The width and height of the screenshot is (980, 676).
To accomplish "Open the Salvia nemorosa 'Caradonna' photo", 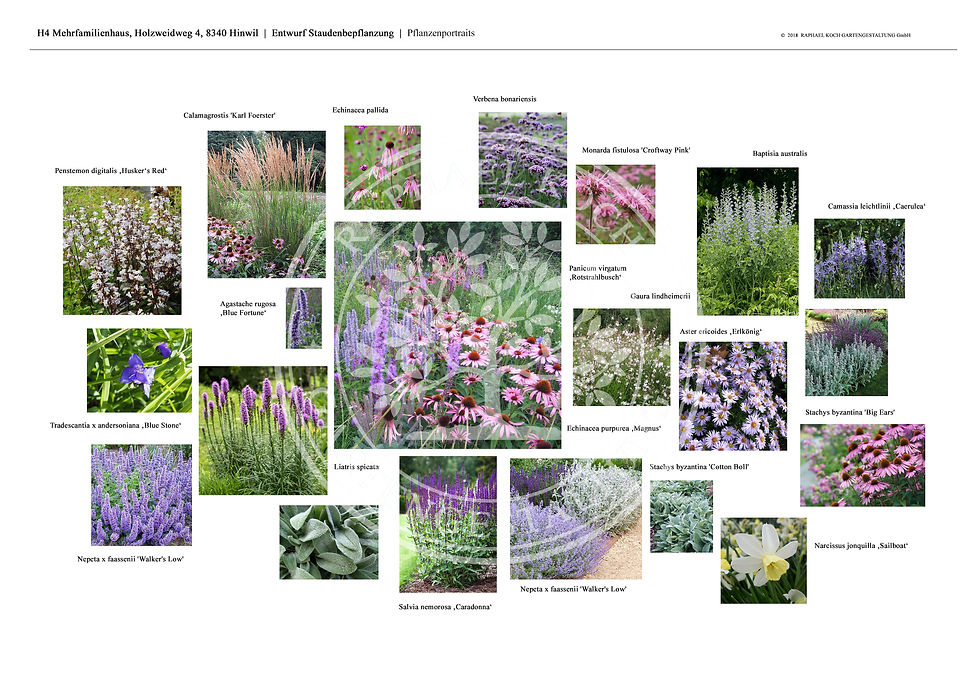I will [448, 524].
